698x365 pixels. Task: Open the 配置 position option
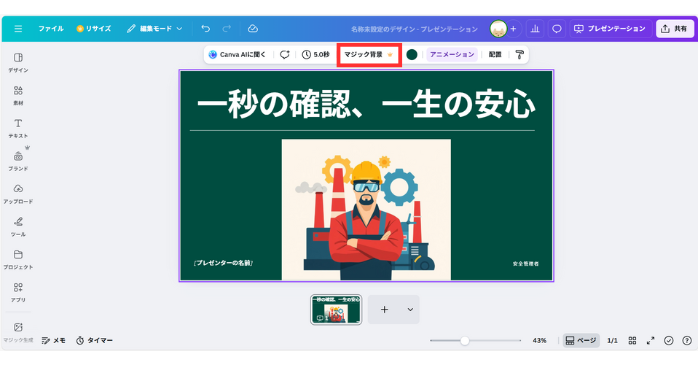[495, 54]
